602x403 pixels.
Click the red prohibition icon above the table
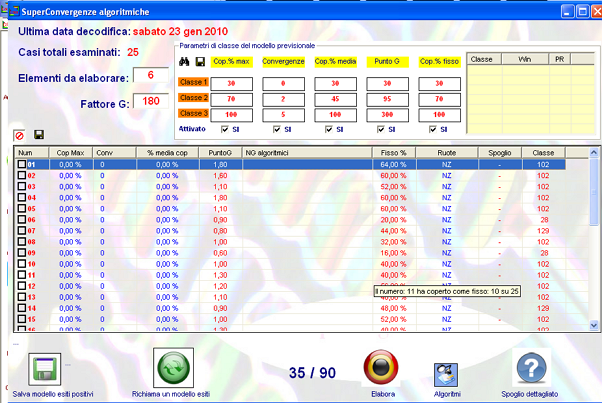19,135
